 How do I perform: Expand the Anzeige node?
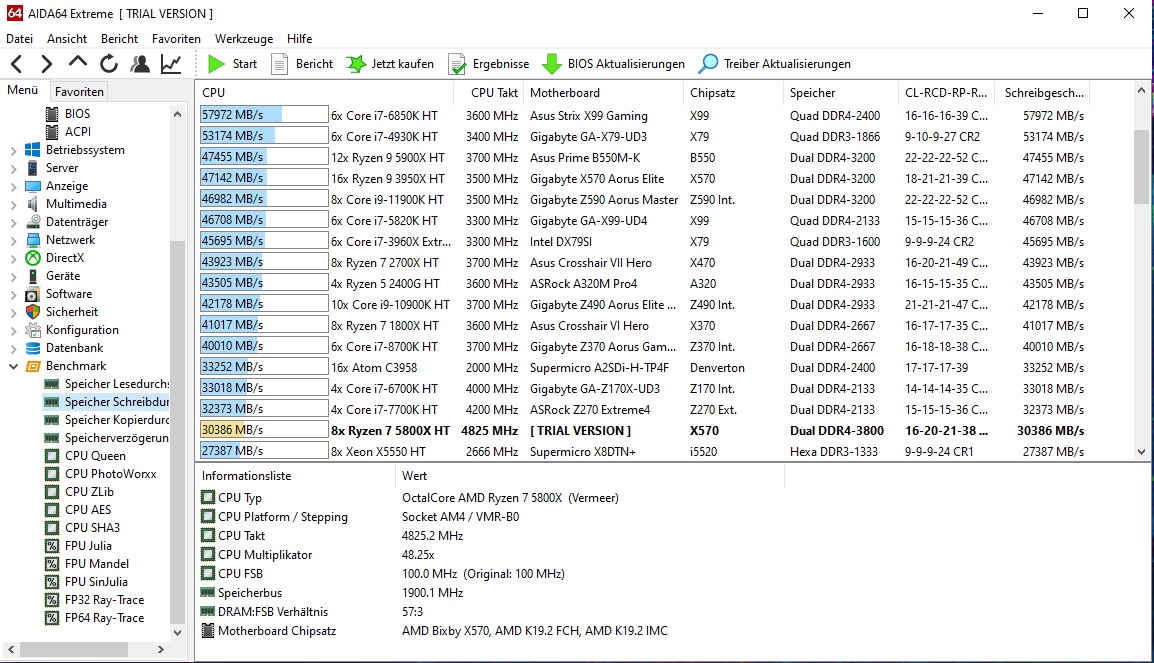(13, 186)
